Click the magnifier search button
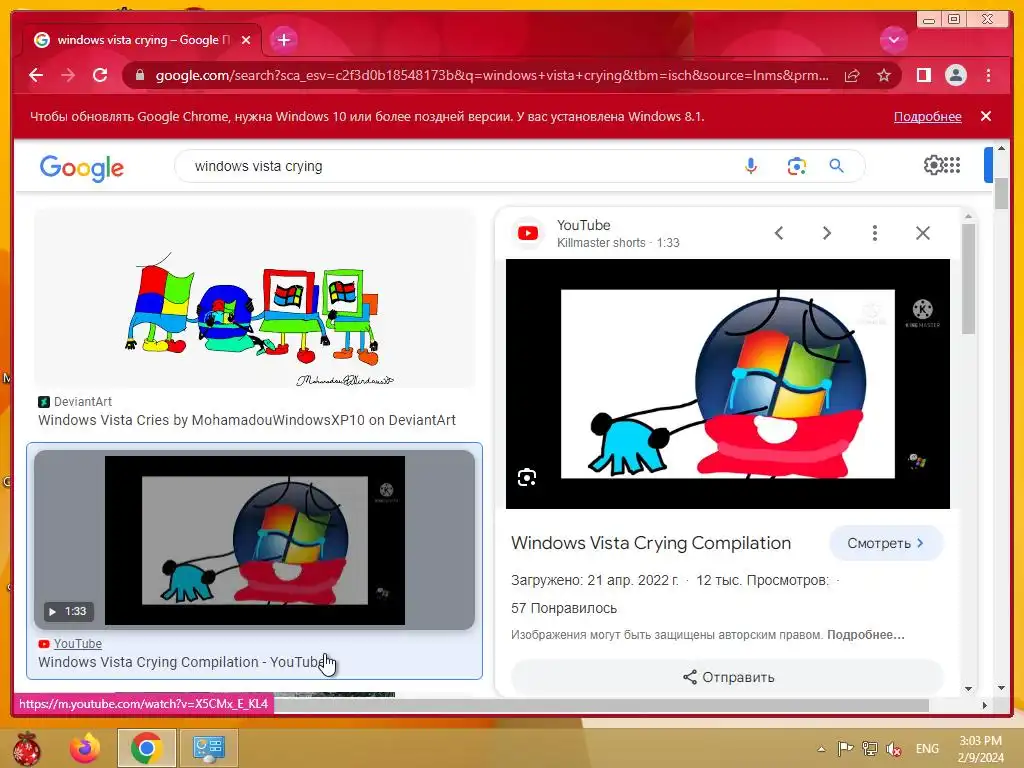1024x768 pixels. (837, 166)
